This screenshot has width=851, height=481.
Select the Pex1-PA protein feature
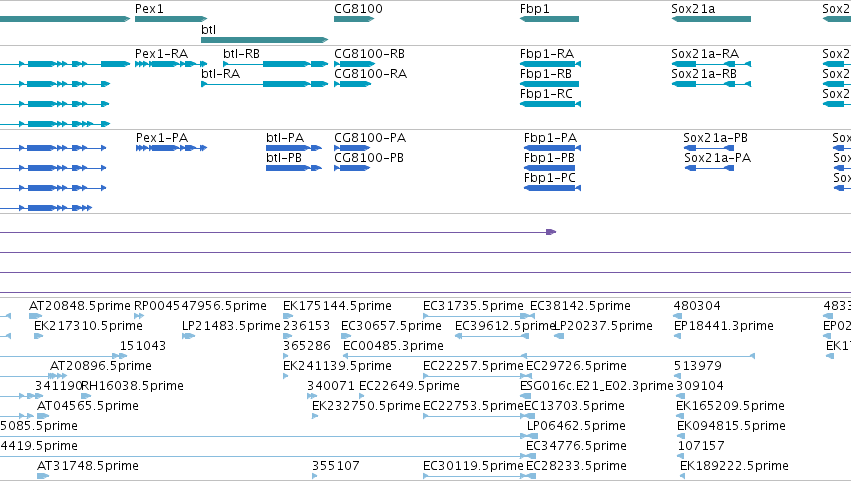tap(171, 148)
